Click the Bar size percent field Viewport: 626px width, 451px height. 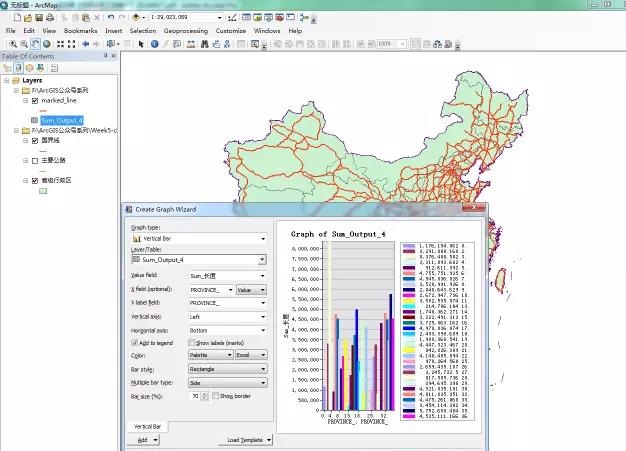(195, 396)
